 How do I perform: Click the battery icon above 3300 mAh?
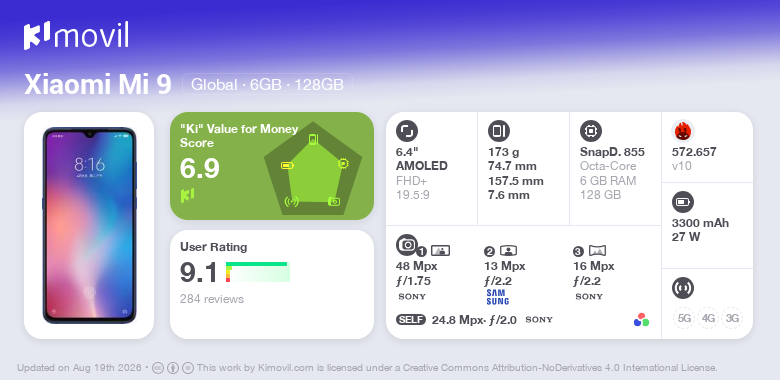click(x=682, y=202)
